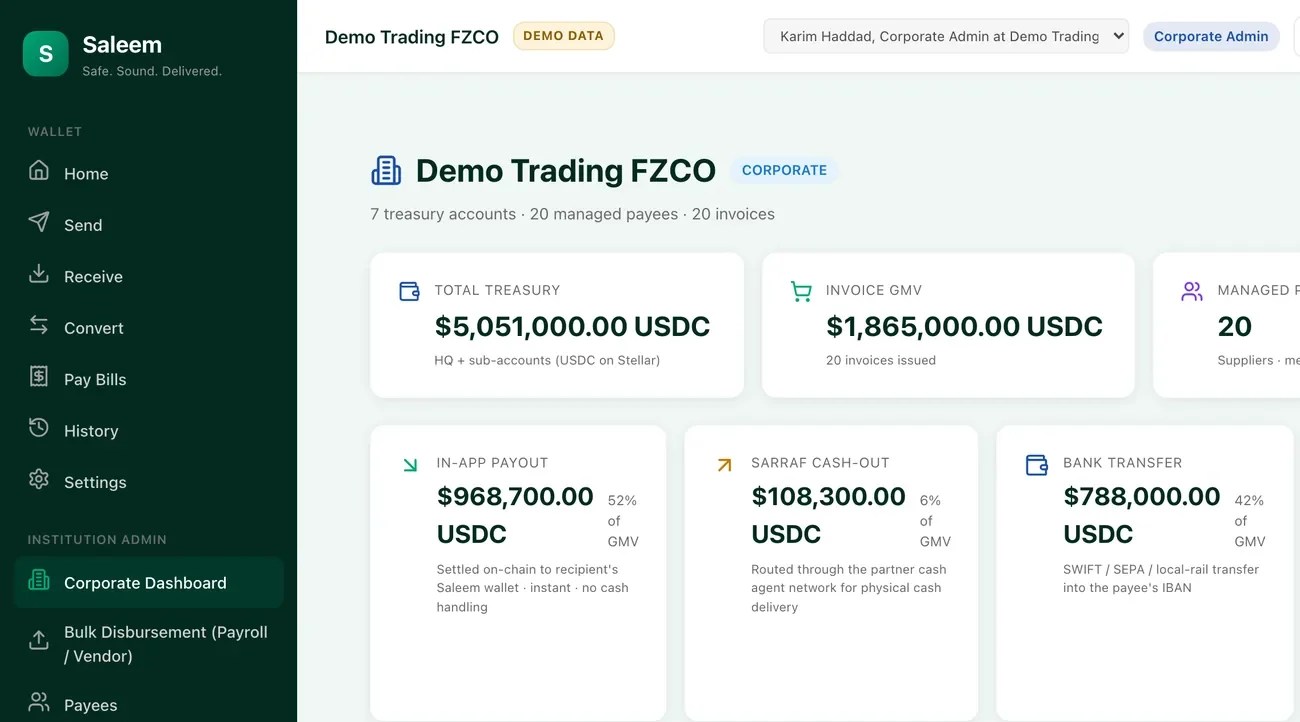1300x722 pixels.
Task: Go to Settings in the sidebar
Action: (x=149, y=482)
